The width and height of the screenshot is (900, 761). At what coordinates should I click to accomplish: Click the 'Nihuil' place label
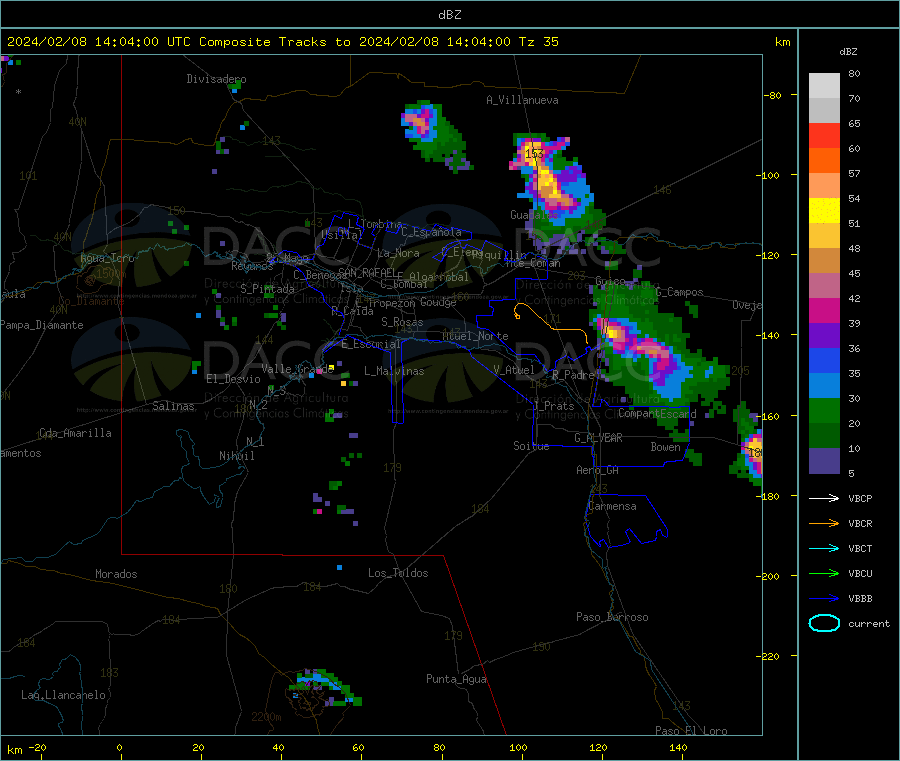point(237,456)
